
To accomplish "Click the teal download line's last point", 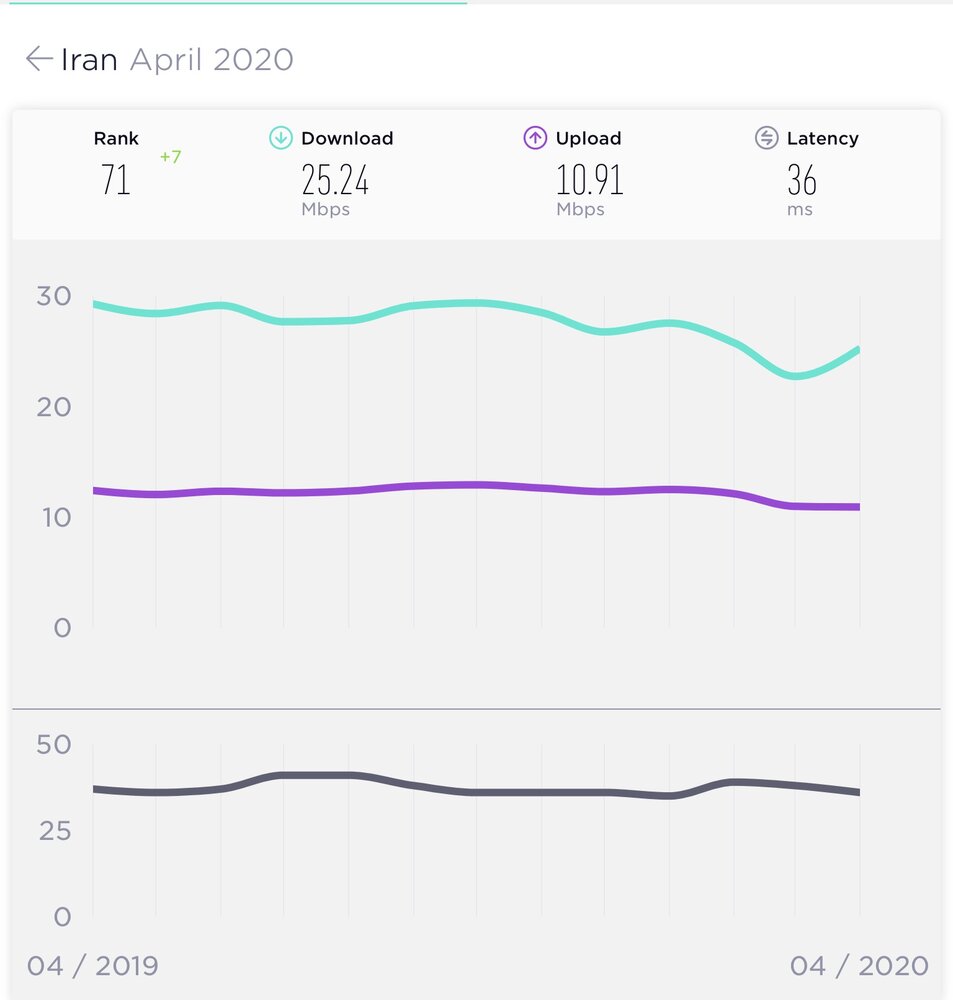I will tap(859, 350).
